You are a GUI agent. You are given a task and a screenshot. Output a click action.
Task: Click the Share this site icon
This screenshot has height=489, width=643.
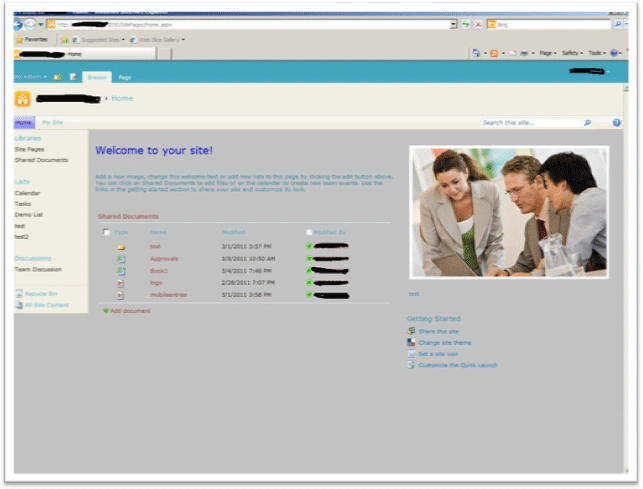click(x=411, y=331)
